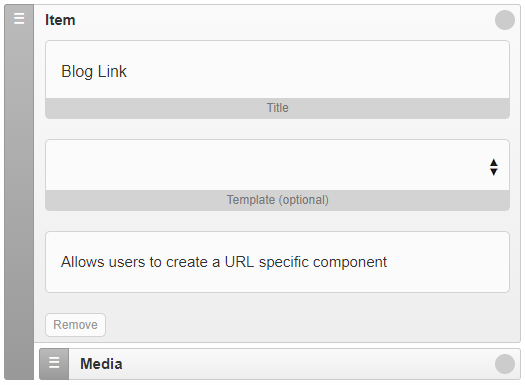
Task: Click the description field about URL specific component
Action: pos(277,262)
